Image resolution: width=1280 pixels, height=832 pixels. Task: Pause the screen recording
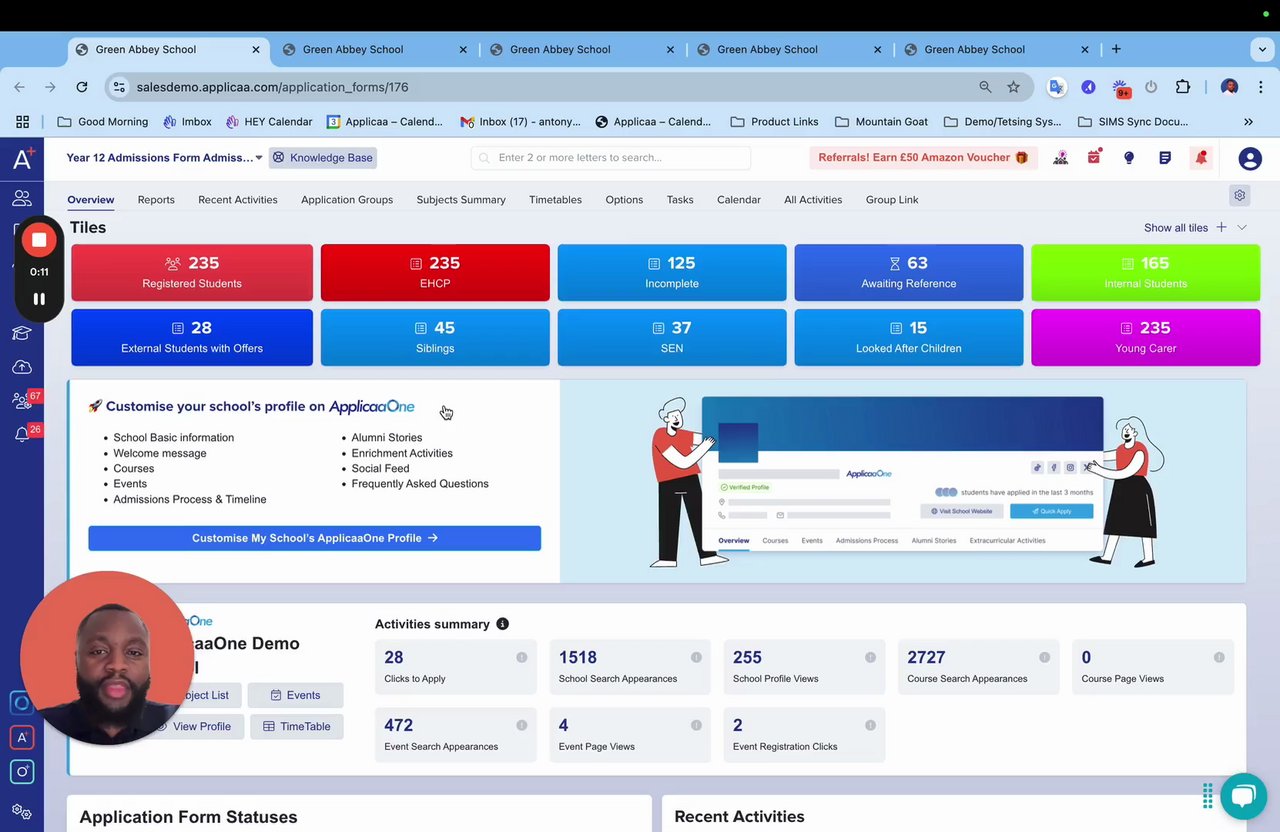pos(39,298)
